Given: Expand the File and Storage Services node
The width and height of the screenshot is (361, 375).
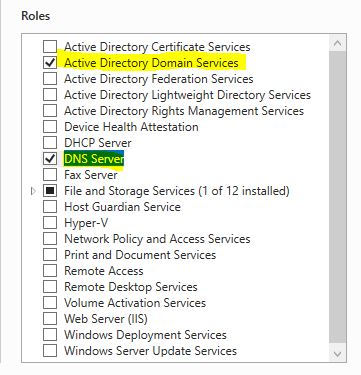Looking at the screenshot, I should (x=33, y=191).
